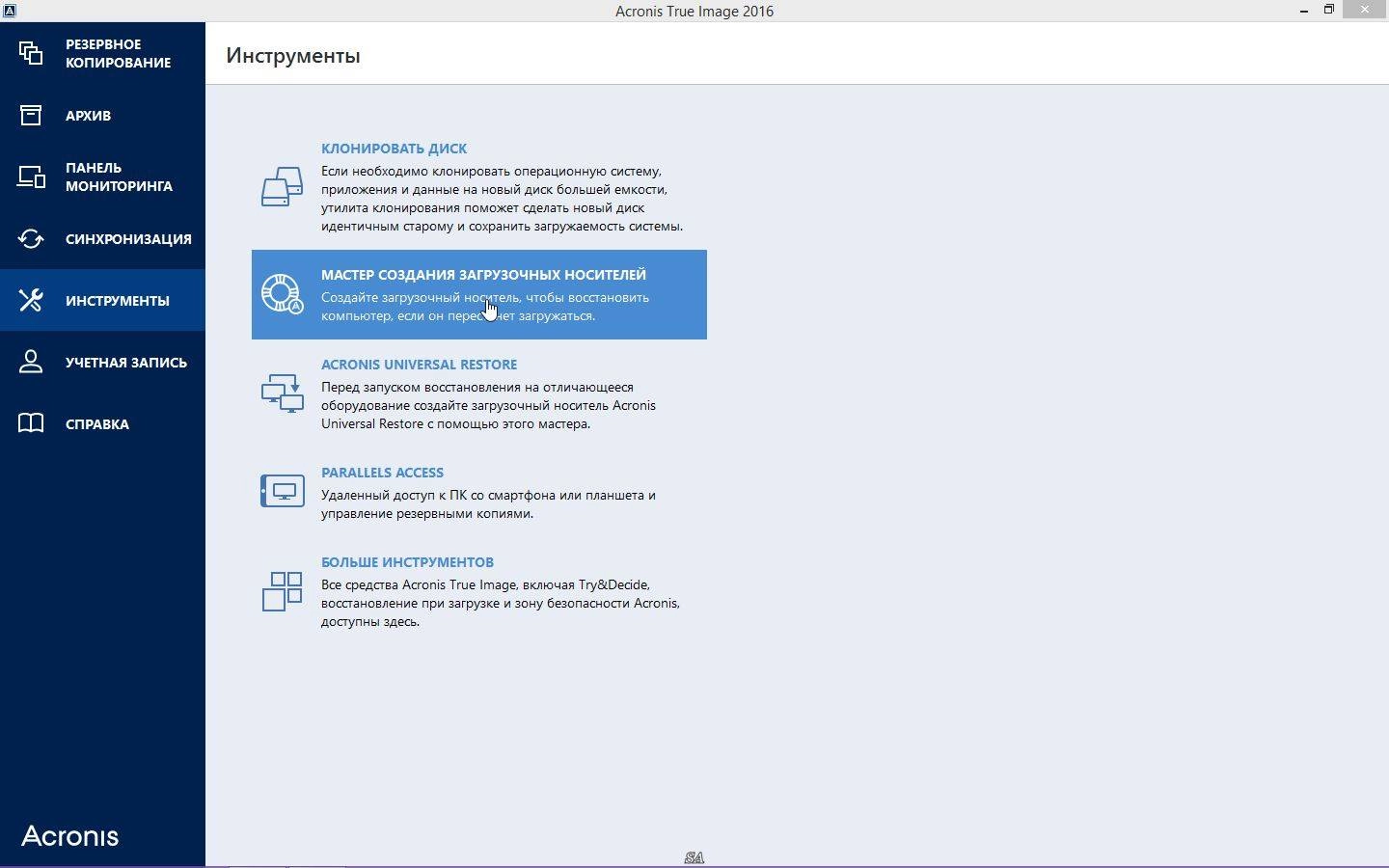The image size is (1389, 868).
Task: Click the Parallels Access tablet icon
Action: (x=282, y=491)
